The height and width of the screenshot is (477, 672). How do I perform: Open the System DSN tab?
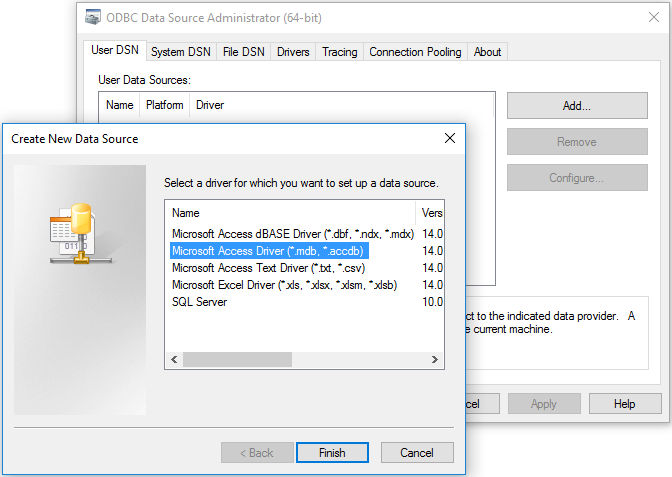click(x=181, y=52)
